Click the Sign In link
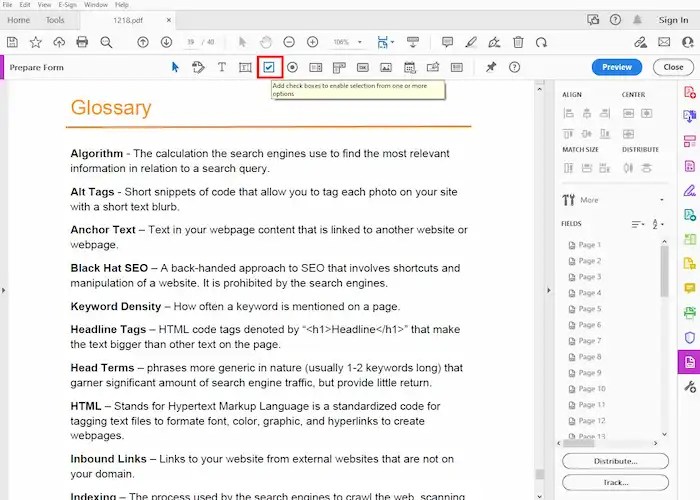Screen dimensions: 700x500 pyautogui.click(x=673, y=20)
